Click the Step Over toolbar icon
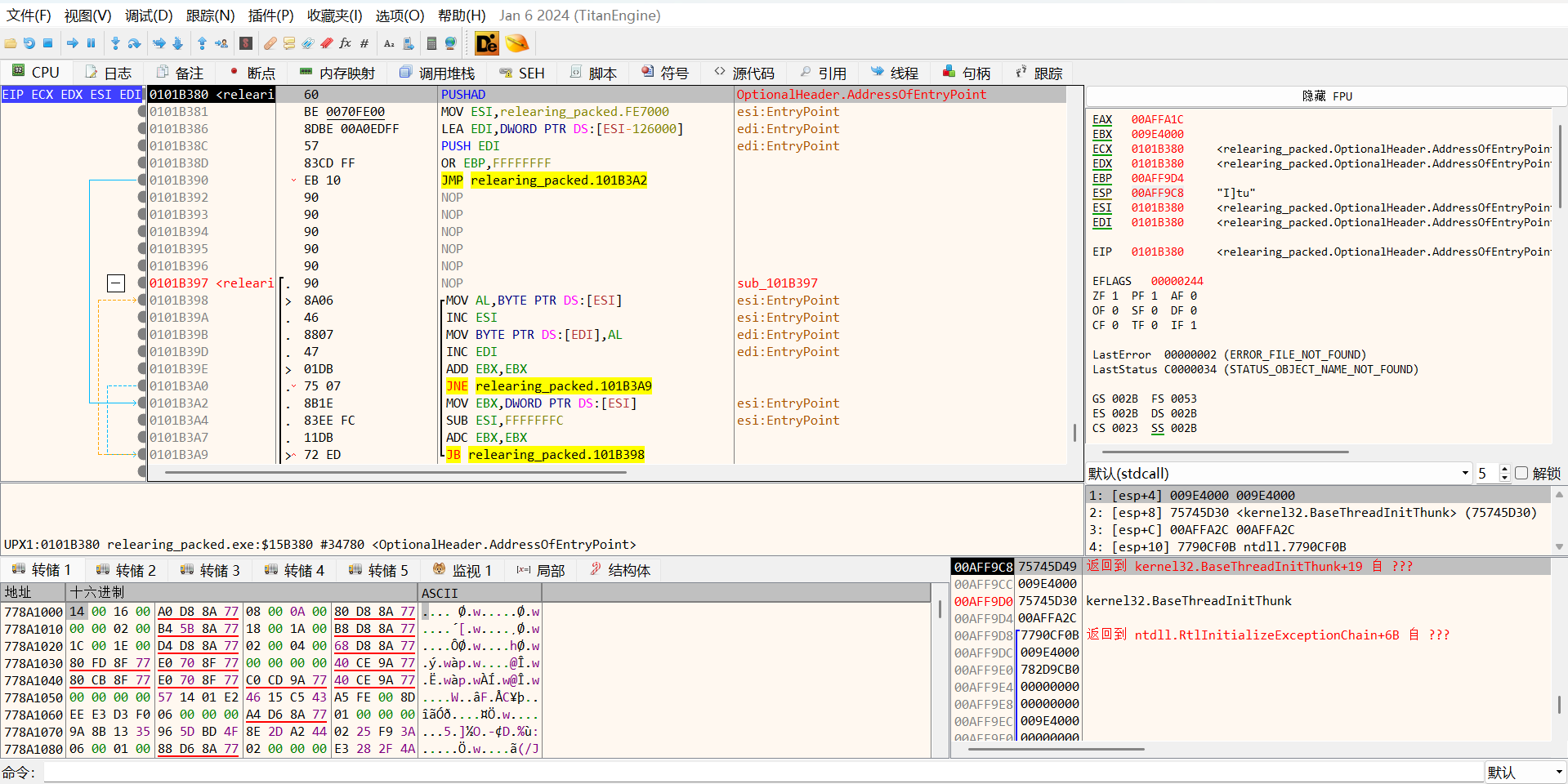The height and width of the screenshot is (784, 1568). (135, 43)
